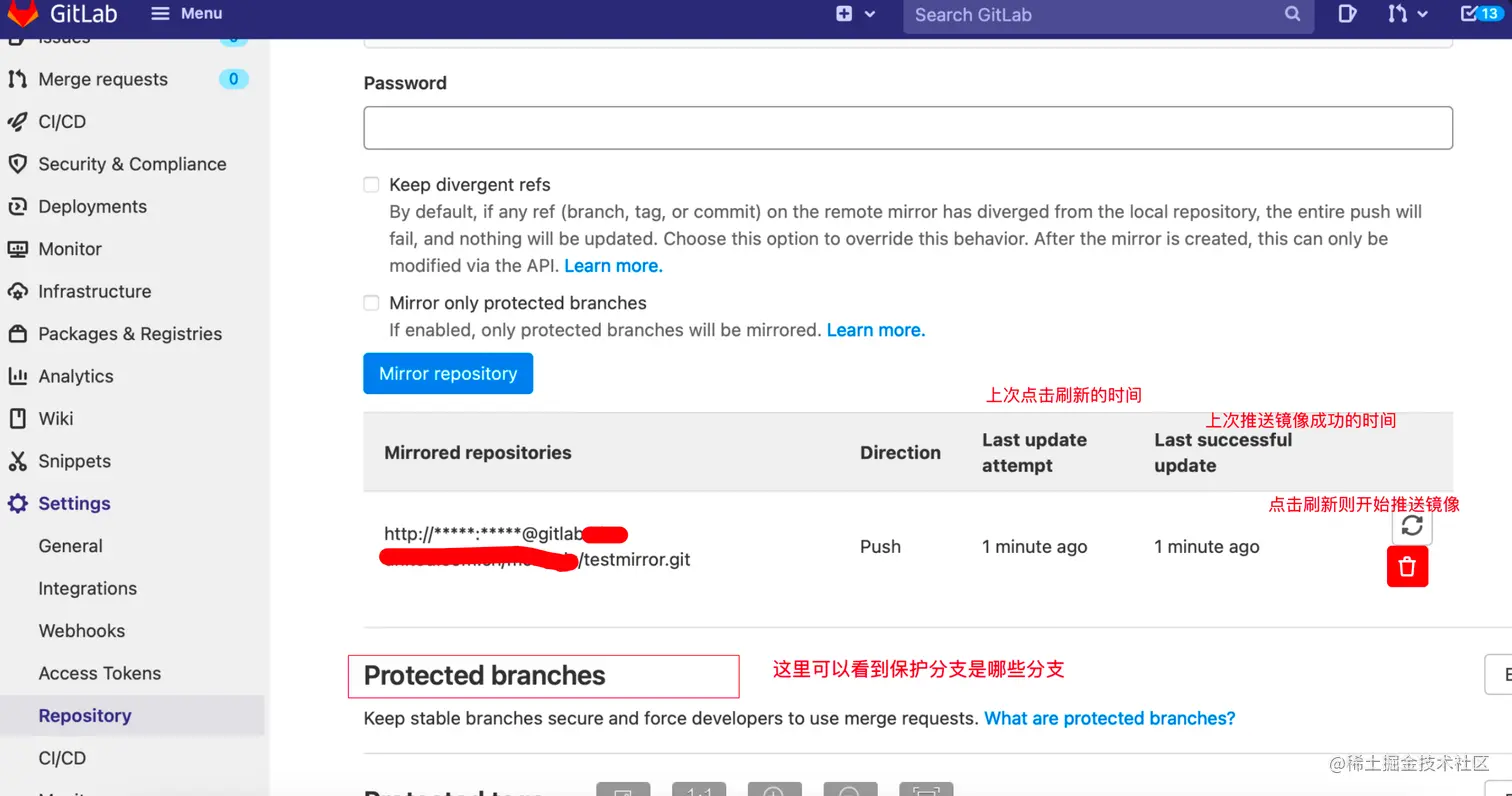Open Learn more link for divergent refs
Image resolution: width=1512 pixels, height=796 pixels.
coord(613,266)
